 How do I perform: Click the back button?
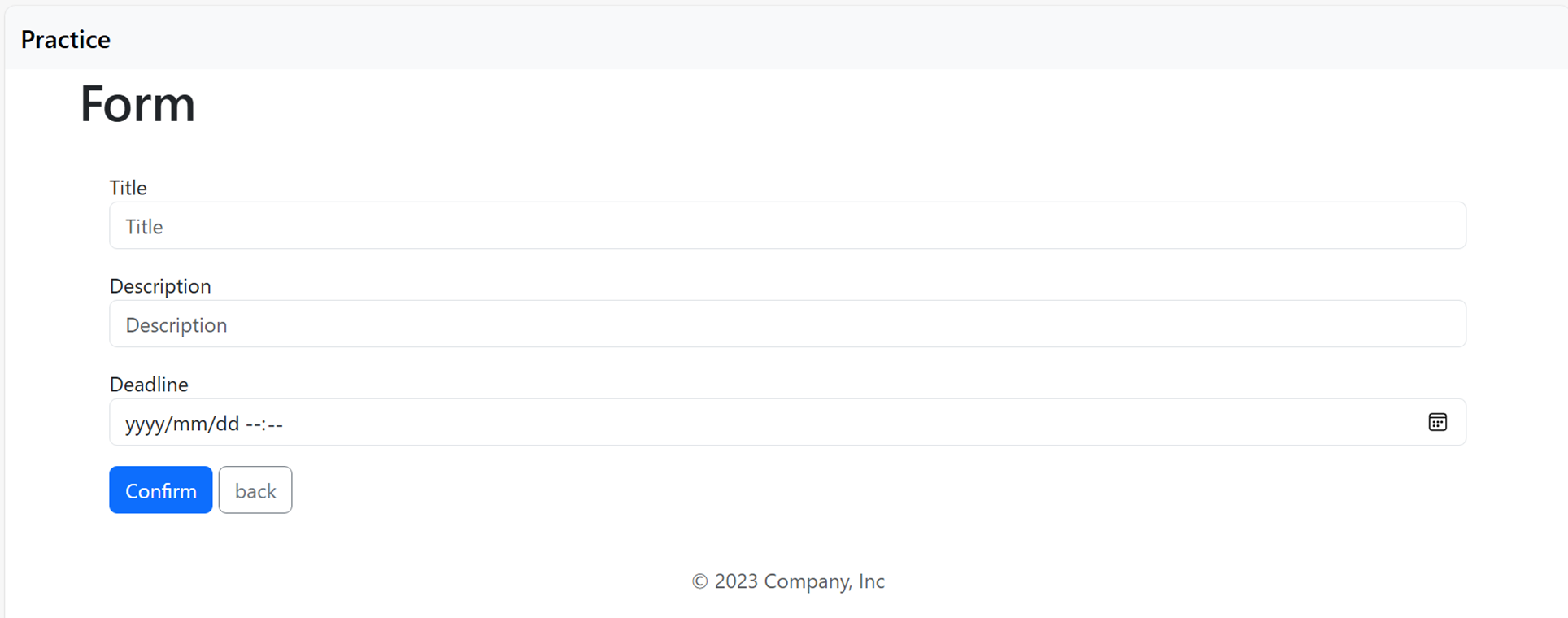255,490
